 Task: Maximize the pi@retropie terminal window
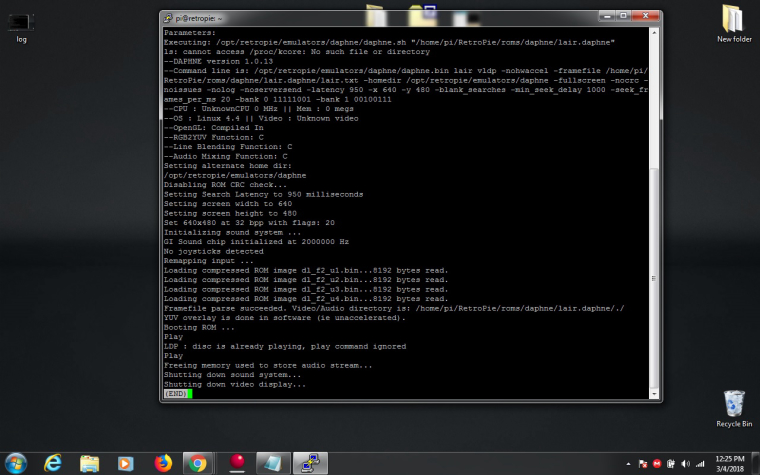(623, 16)
